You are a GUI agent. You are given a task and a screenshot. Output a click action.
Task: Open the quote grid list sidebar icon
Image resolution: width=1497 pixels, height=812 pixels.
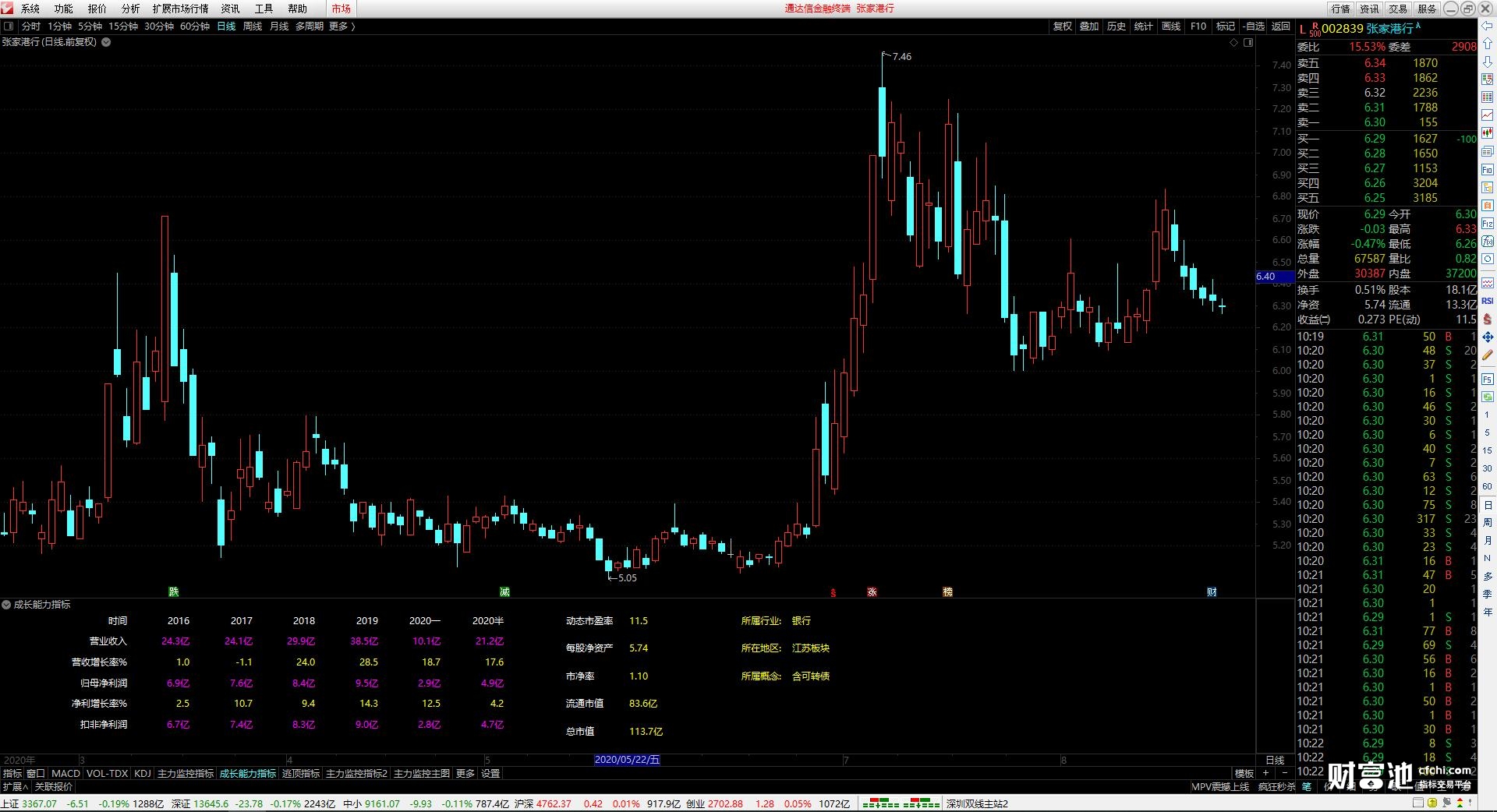coord(1488,97)
